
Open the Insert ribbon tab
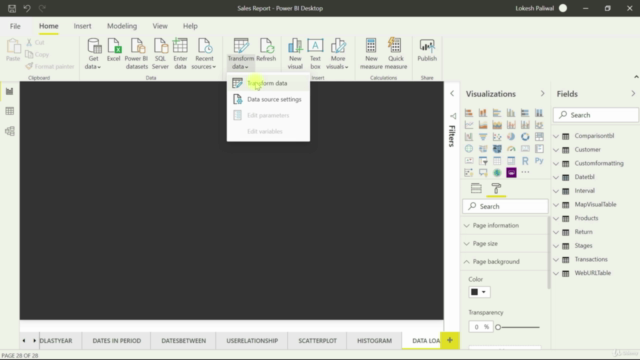pos(82,26)
